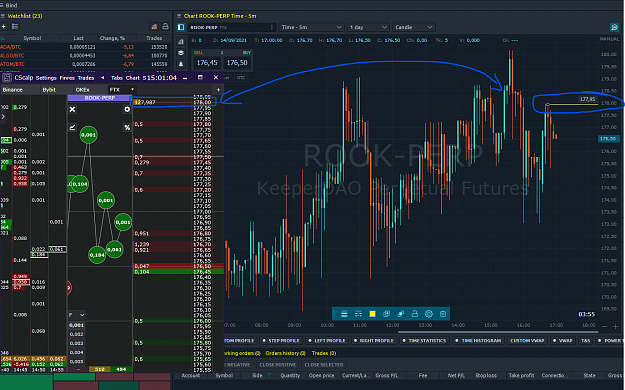Image resolution: width=625 pixels, height=390 pixels.
Task: Toggle the STEP PROFILE indicator
Action: [281, 341]
